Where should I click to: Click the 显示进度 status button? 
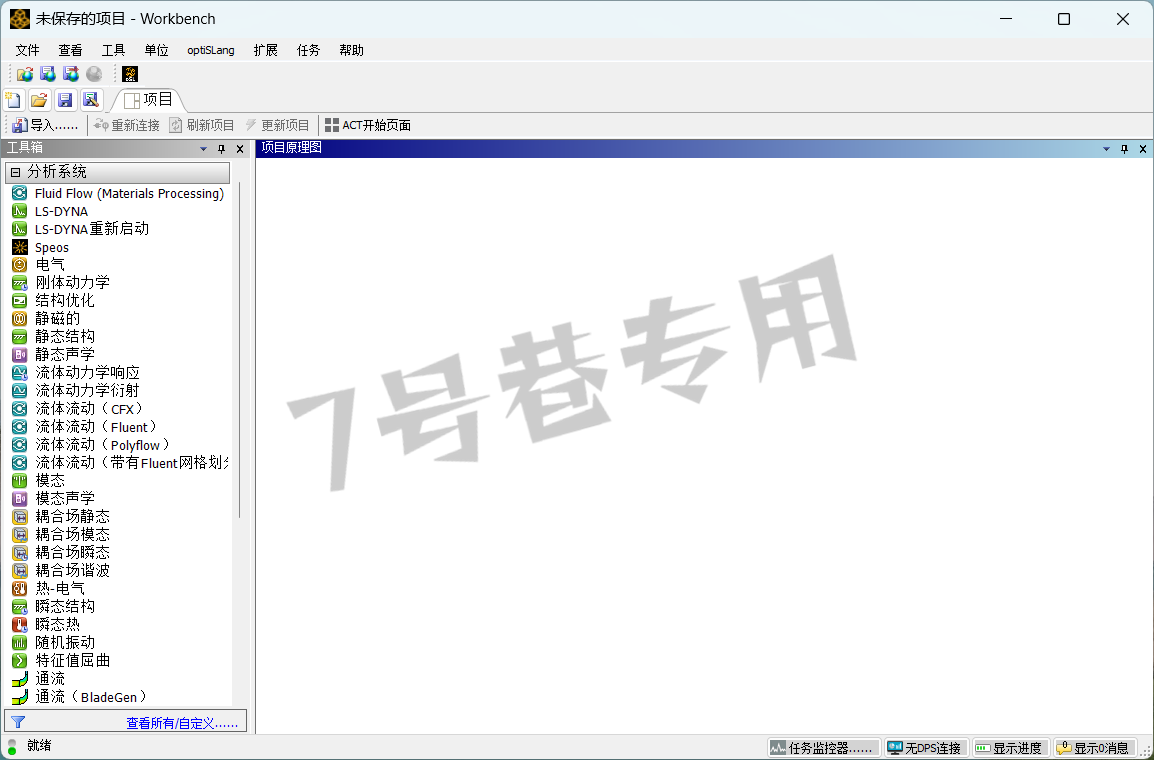1010,748
